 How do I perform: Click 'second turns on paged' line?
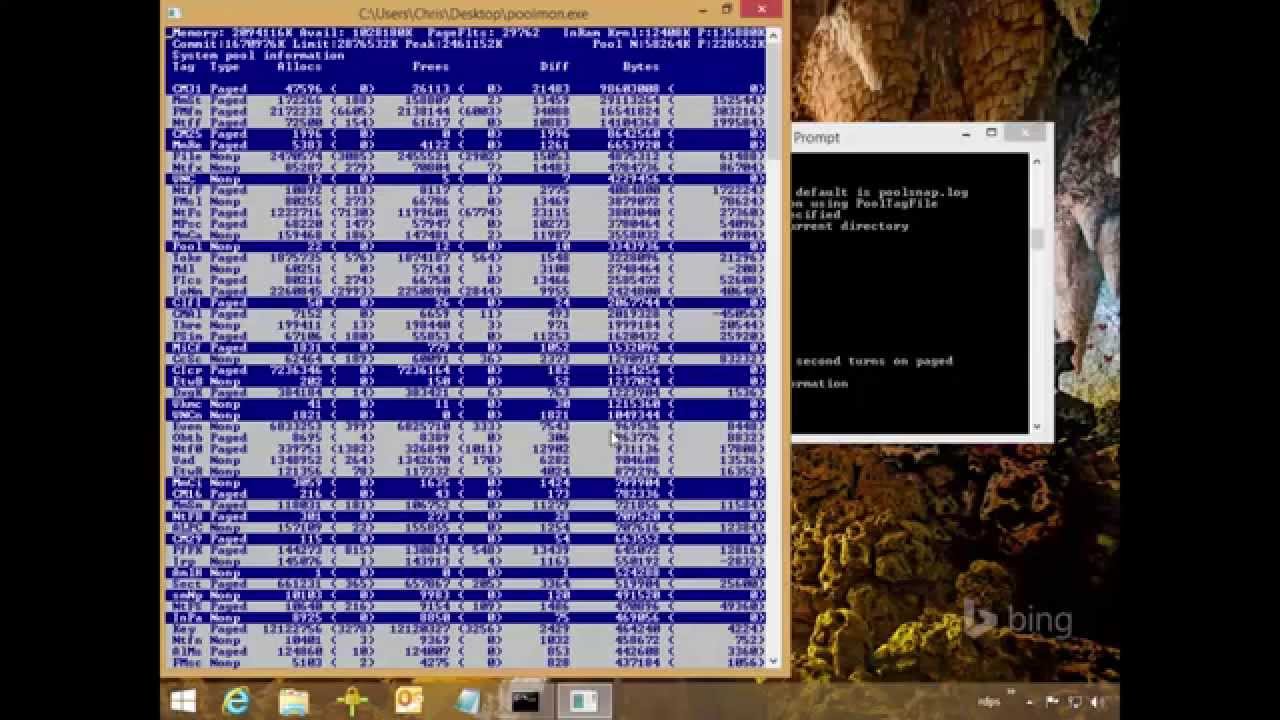point(874,361)
